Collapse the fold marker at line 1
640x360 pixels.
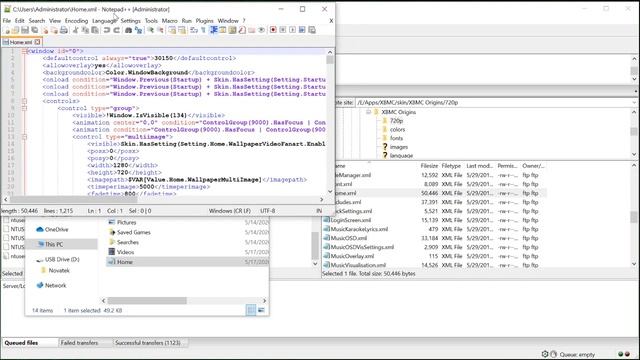tap(24, 51)
